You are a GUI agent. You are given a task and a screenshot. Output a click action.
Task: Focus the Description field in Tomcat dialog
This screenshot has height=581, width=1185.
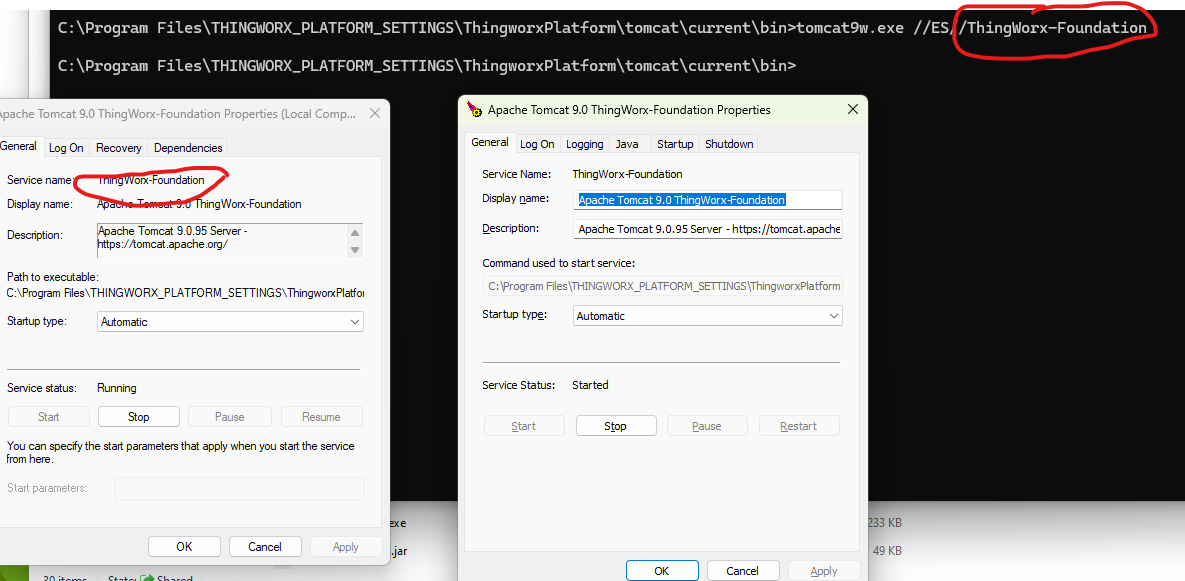click(x=708, y=229)
